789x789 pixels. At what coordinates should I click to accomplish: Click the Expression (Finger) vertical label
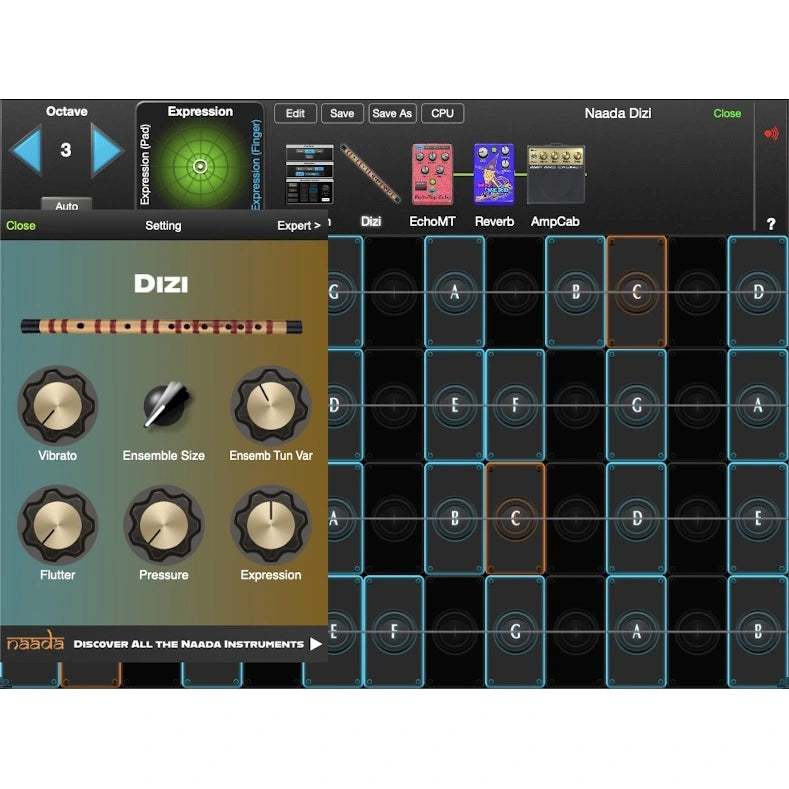[x=256, y=165]
